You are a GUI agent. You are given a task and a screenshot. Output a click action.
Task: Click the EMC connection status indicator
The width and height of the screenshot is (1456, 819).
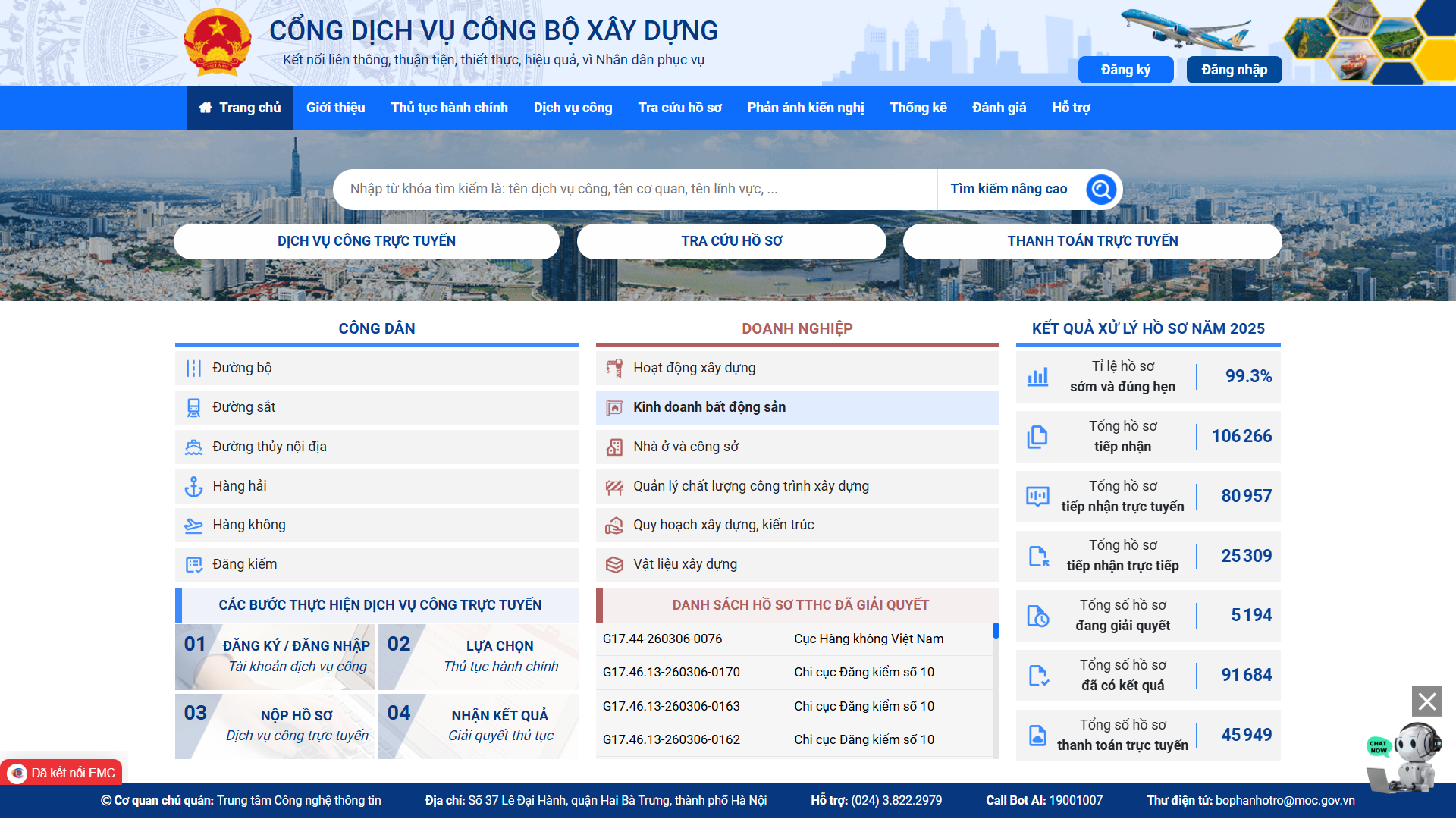61,772
